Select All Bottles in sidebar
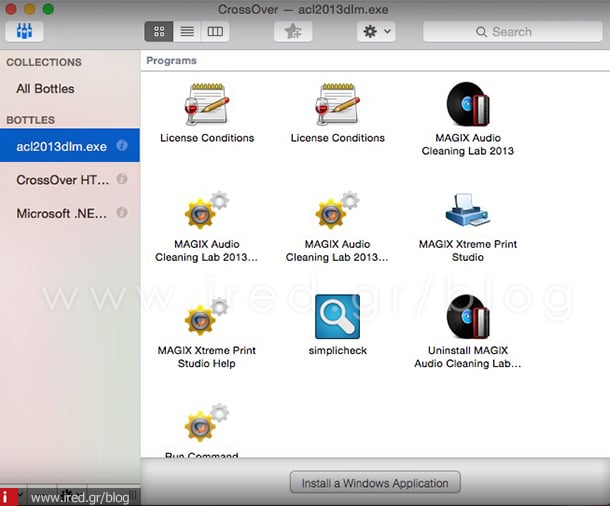 (45, 89)
